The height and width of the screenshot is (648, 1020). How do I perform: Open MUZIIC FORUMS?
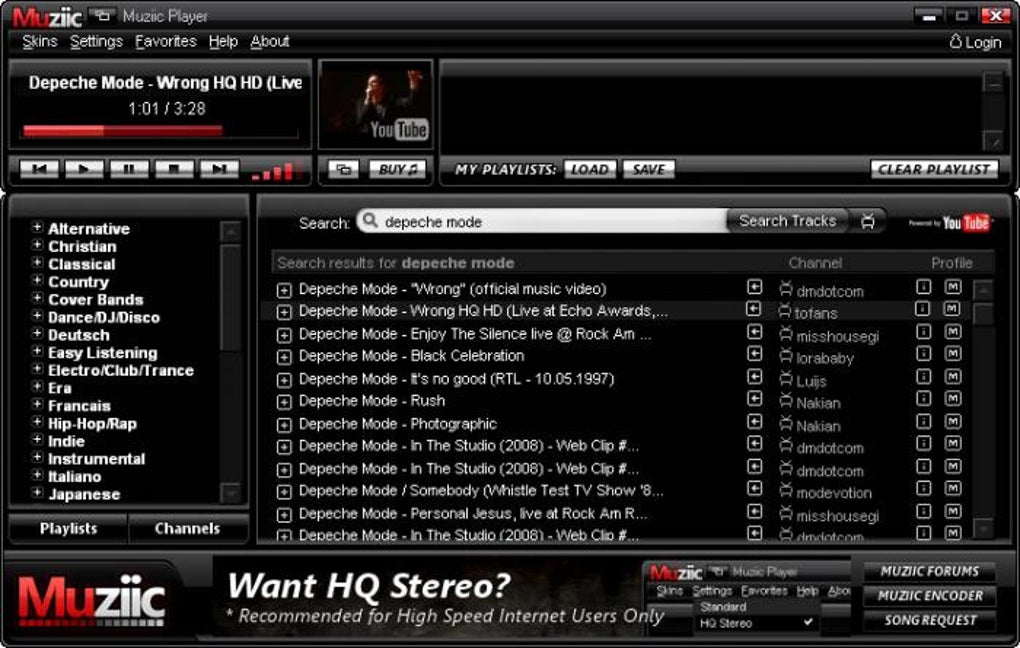point(929,571)
